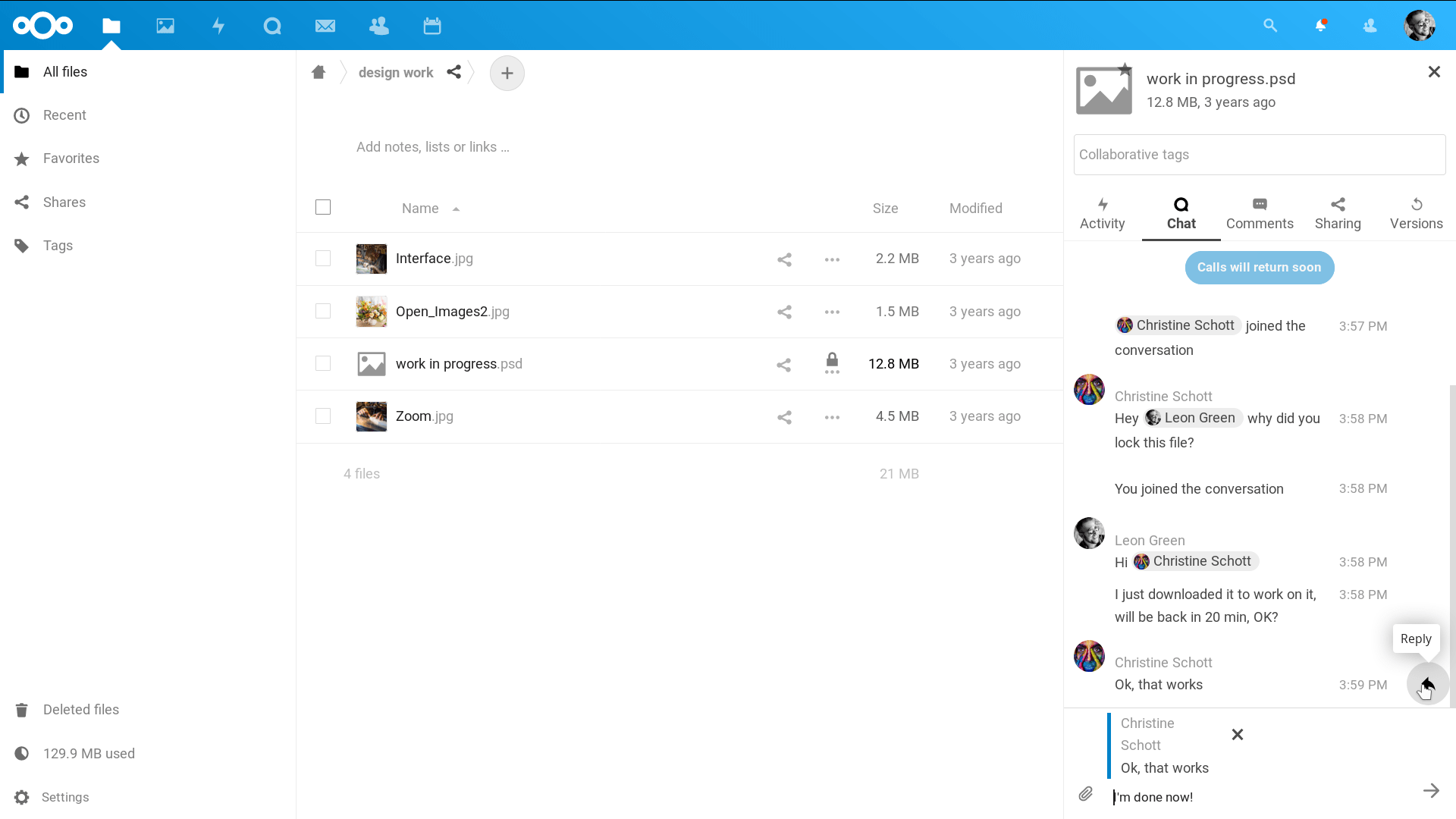Open Deleted files in sidebar
This screenshot has width=1456, height=819.
coord(81,710)
